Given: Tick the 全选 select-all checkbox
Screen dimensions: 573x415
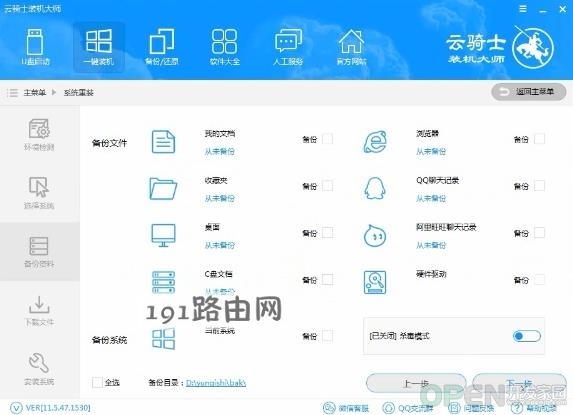Looking at the screenshot, I should tap(97, 382).
